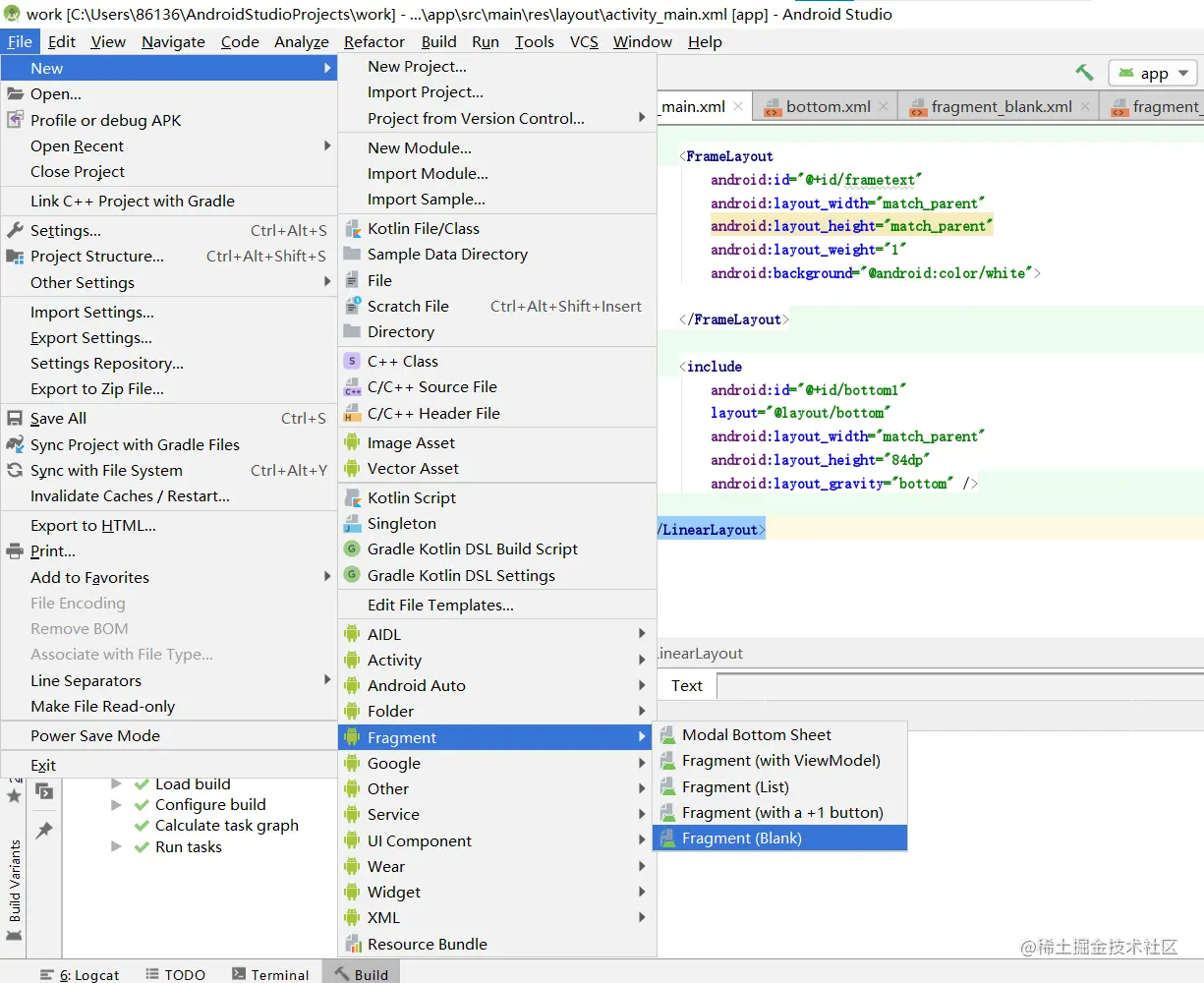Select Fragment (Blank) from the submenu

[x=742, y=838]
